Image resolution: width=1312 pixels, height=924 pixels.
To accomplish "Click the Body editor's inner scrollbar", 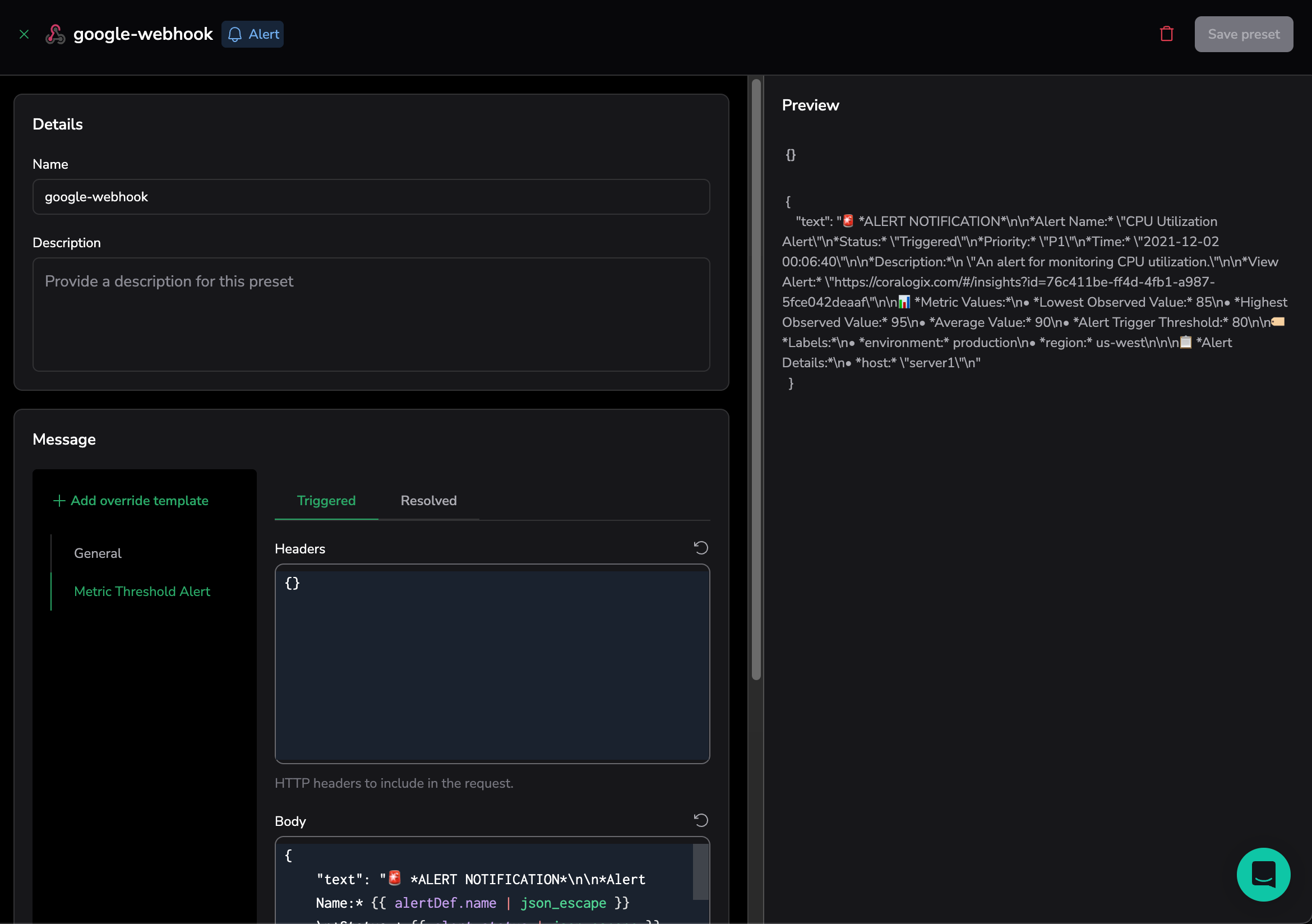I will [x=700, y=871].
